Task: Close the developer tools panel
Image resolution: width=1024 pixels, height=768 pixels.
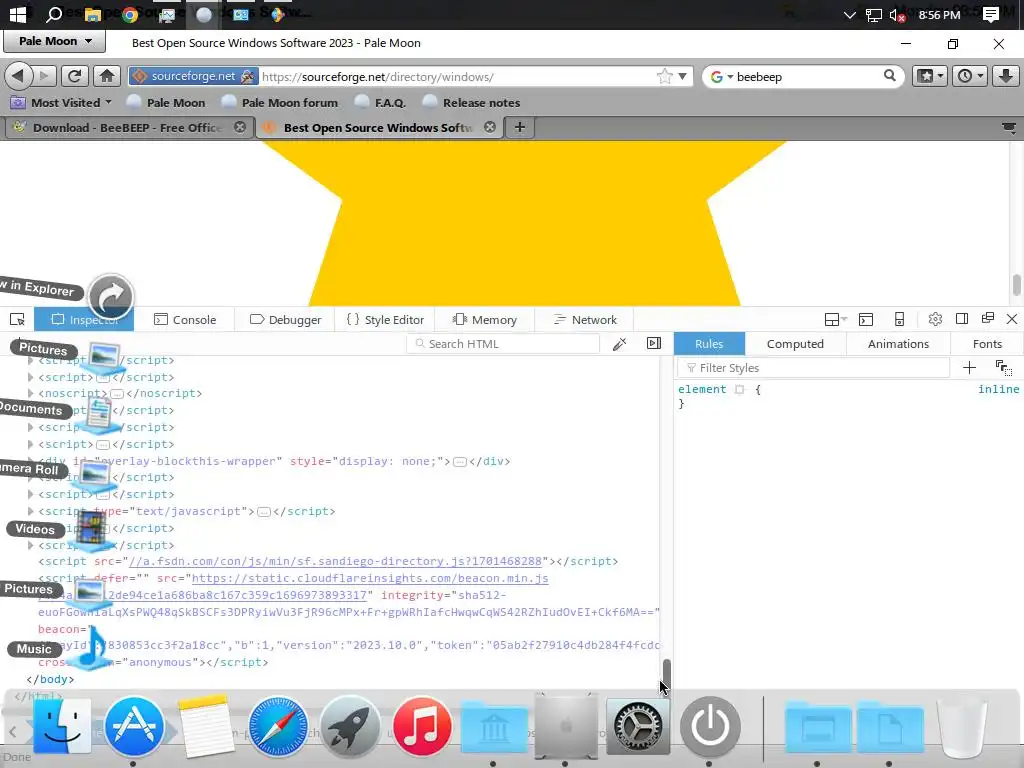Action: click(1012, 319)
